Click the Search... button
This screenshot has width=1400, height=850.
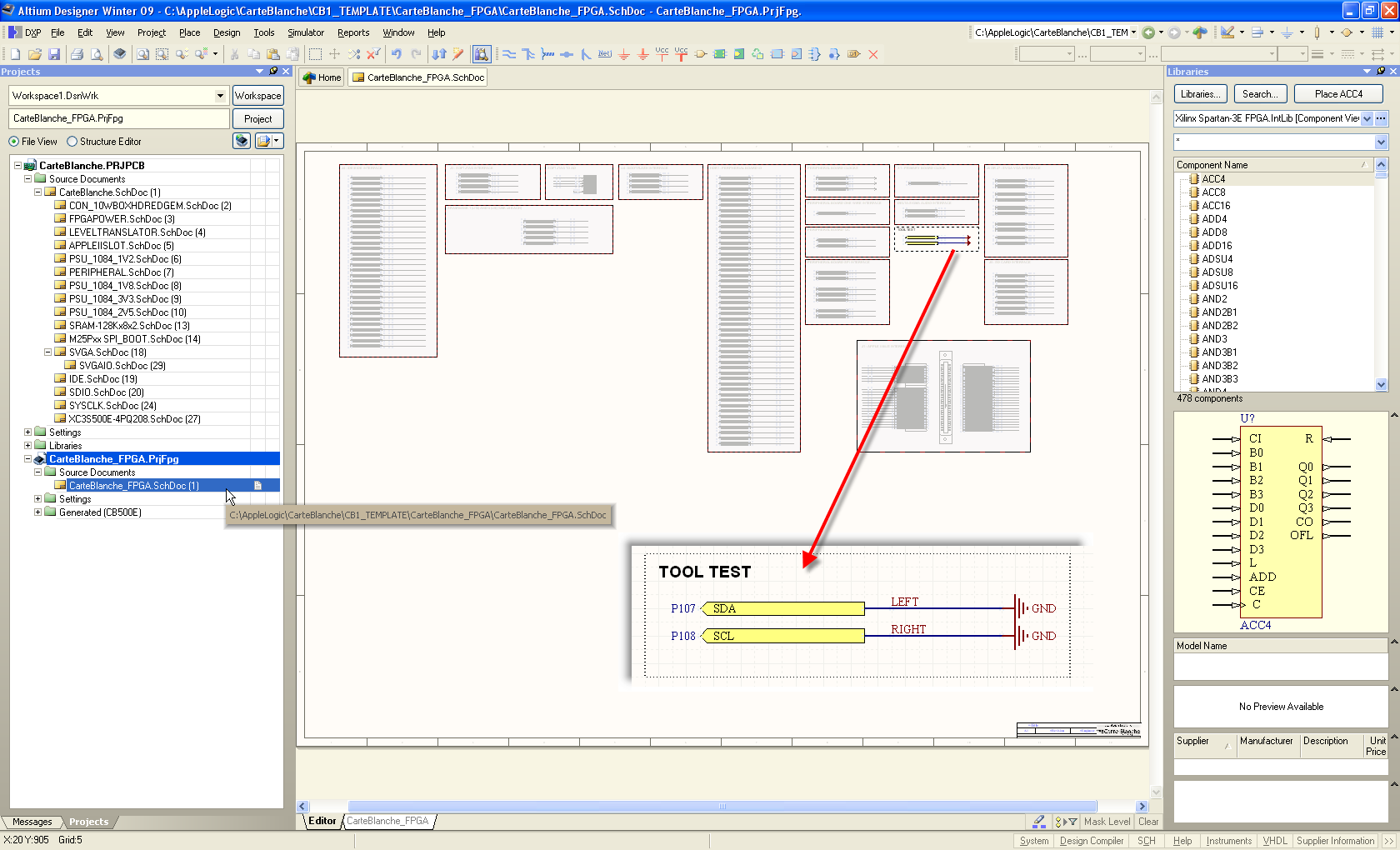pos(1260,94)
